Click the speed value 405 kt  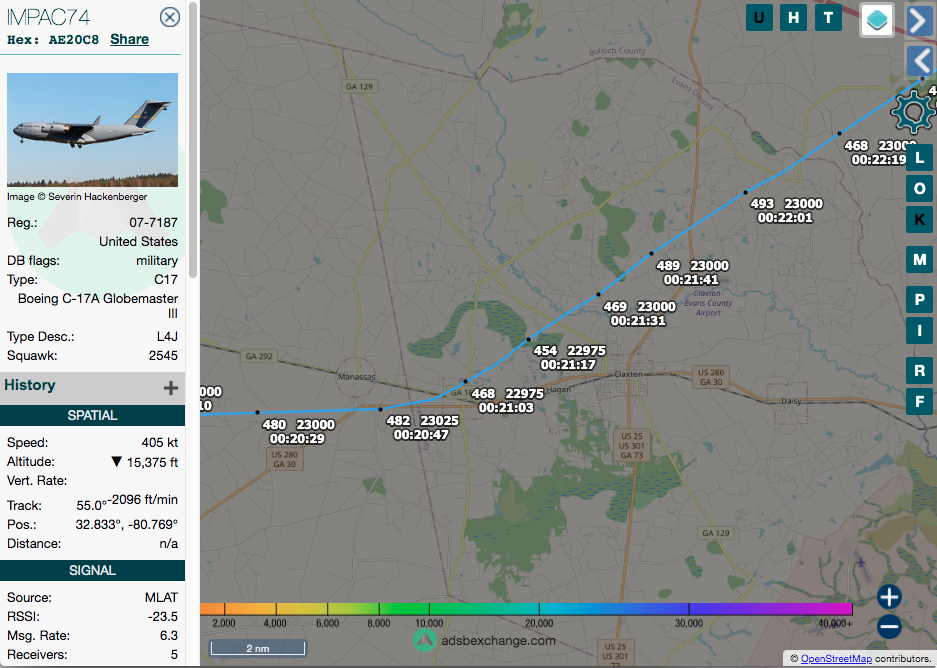pyautogui.click(x=160, y=443)
